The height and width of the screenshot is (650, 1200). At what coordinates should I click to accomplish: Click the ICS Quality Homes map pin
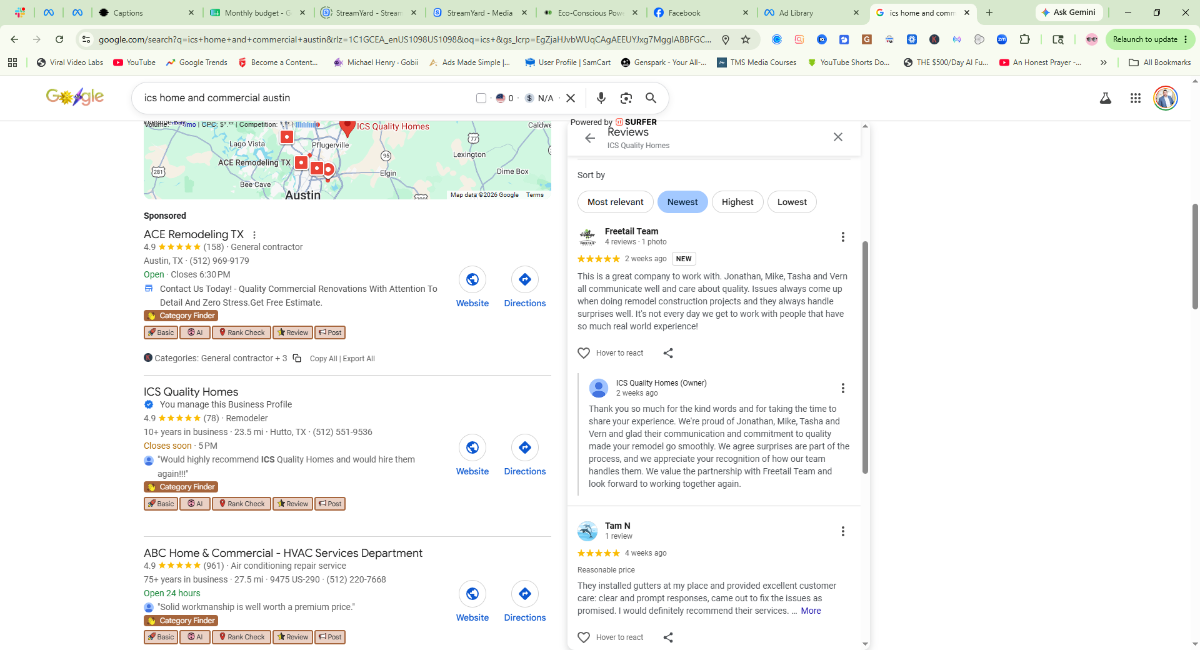tap(347, 128)
